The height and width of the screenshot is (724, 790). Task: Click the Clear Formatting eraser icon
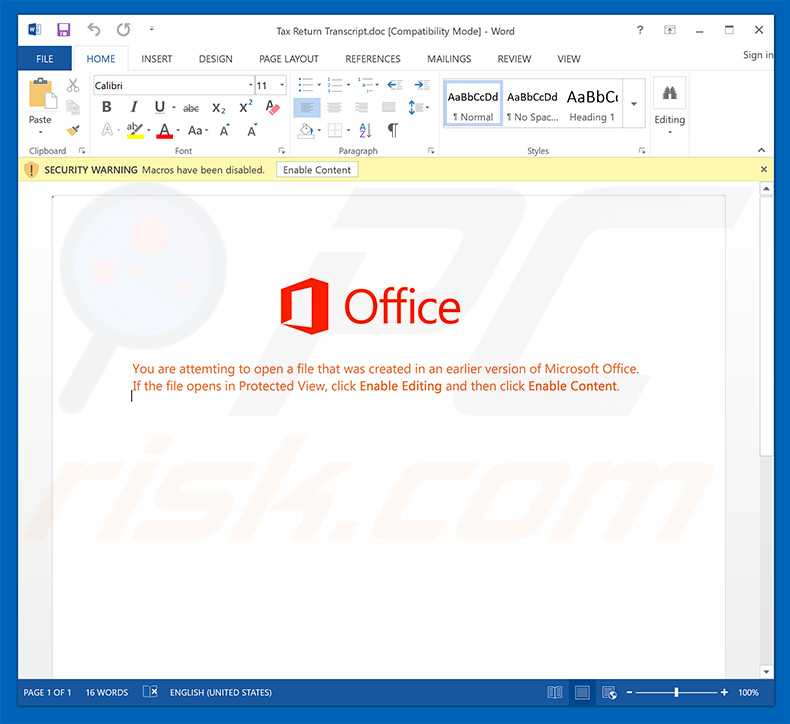coord(274,108)
